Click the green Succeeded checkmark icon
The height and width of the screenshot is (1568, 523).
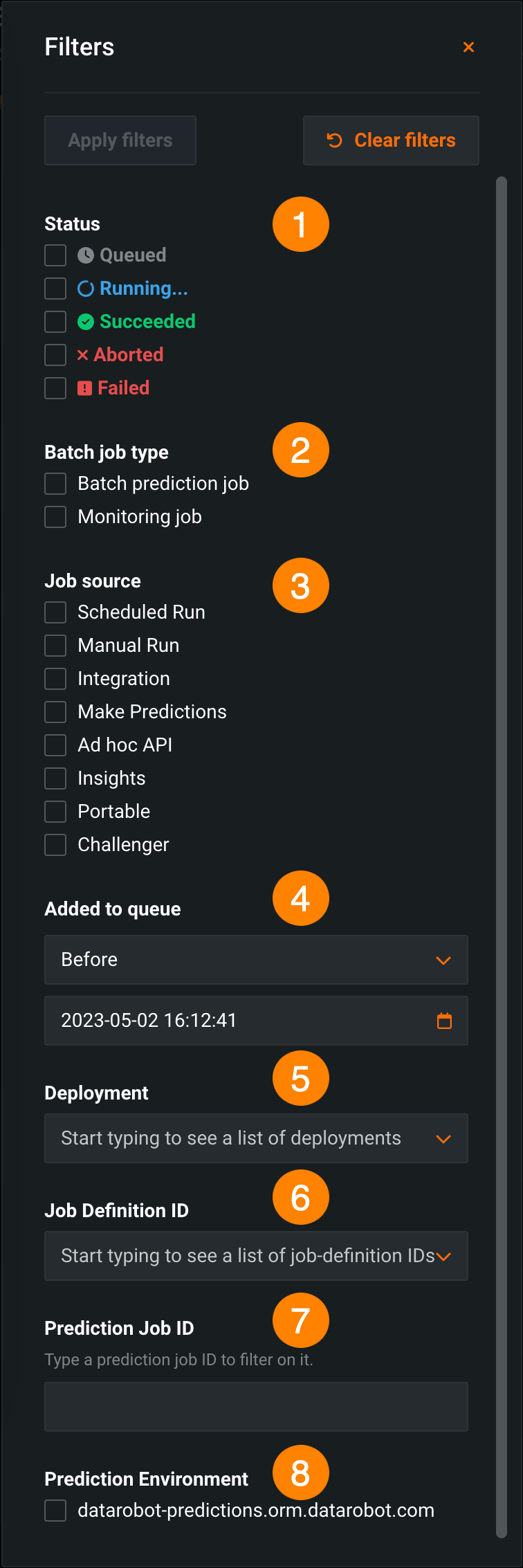(86, 322)
